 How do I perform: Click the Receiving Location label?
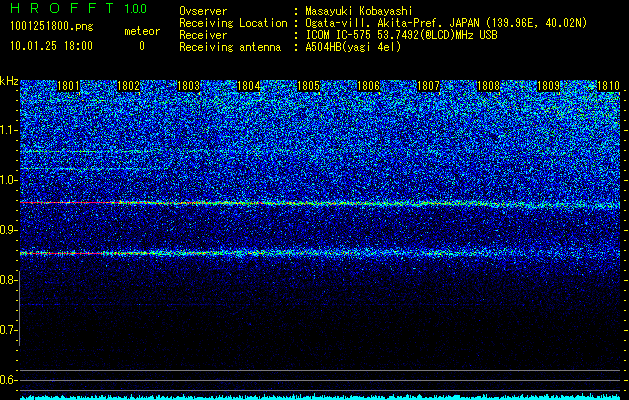[233, 23]
